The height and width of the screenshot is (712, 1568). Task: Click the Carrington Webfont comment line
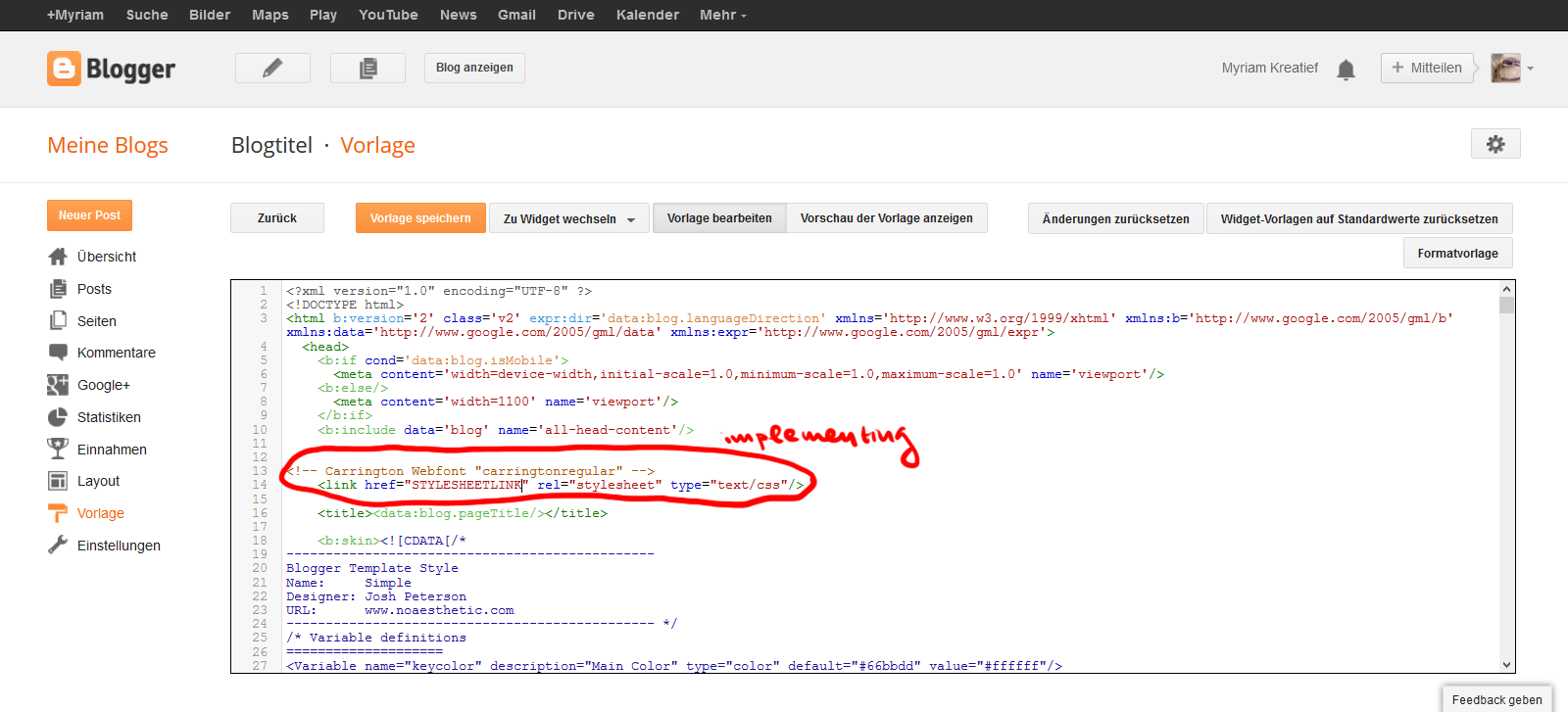click(470, 471)
